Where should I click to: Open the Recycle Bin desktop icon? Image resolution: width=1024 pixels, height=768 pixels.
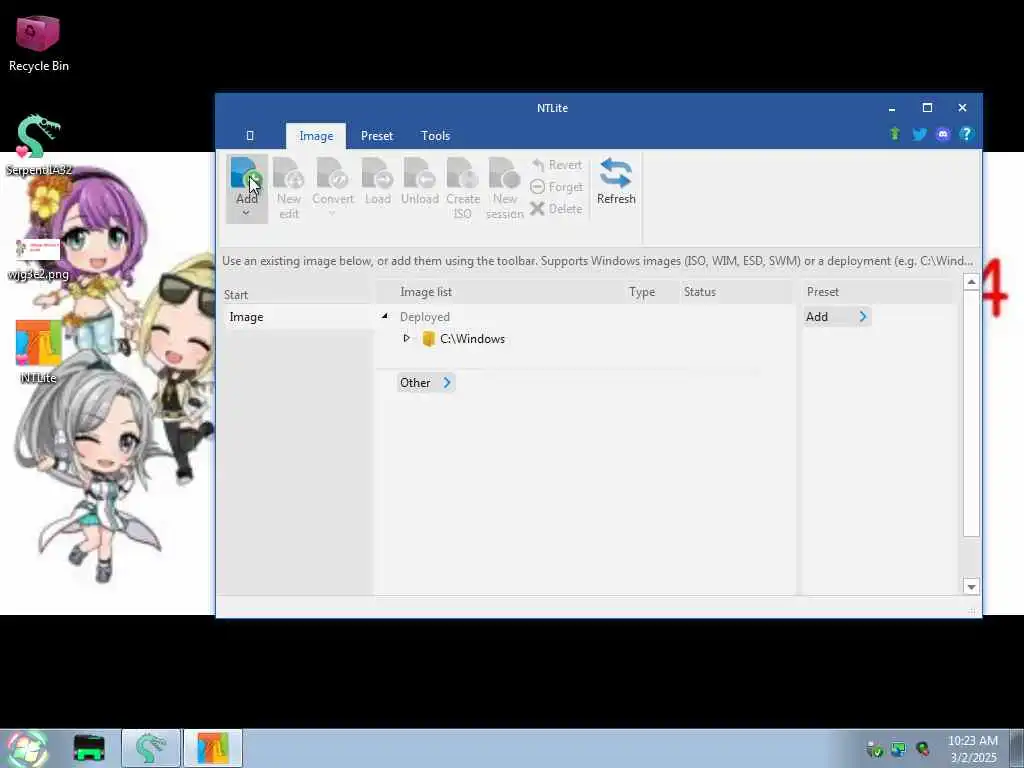click(38, 43)
